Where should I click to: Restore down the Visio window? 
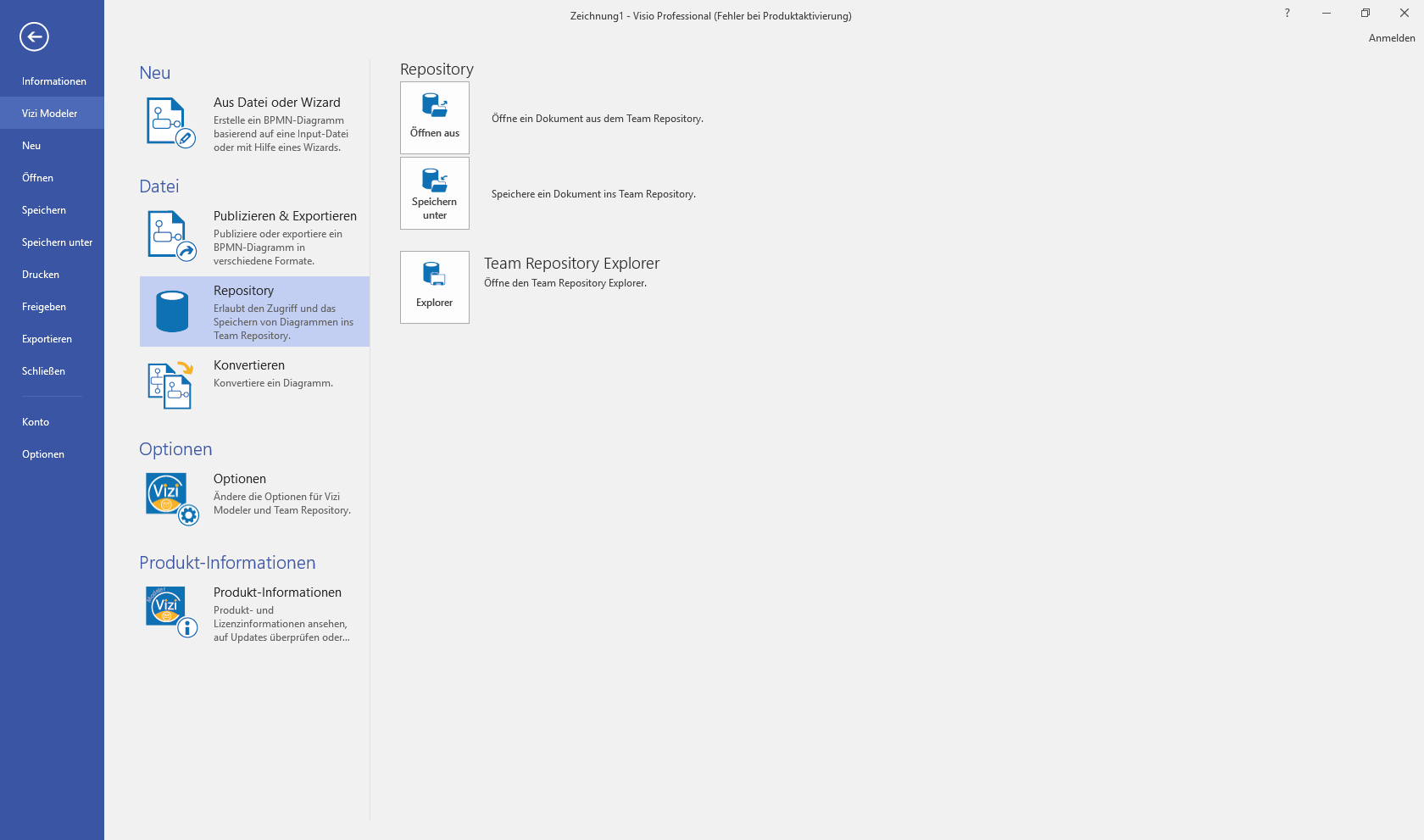click(1366, 13)
